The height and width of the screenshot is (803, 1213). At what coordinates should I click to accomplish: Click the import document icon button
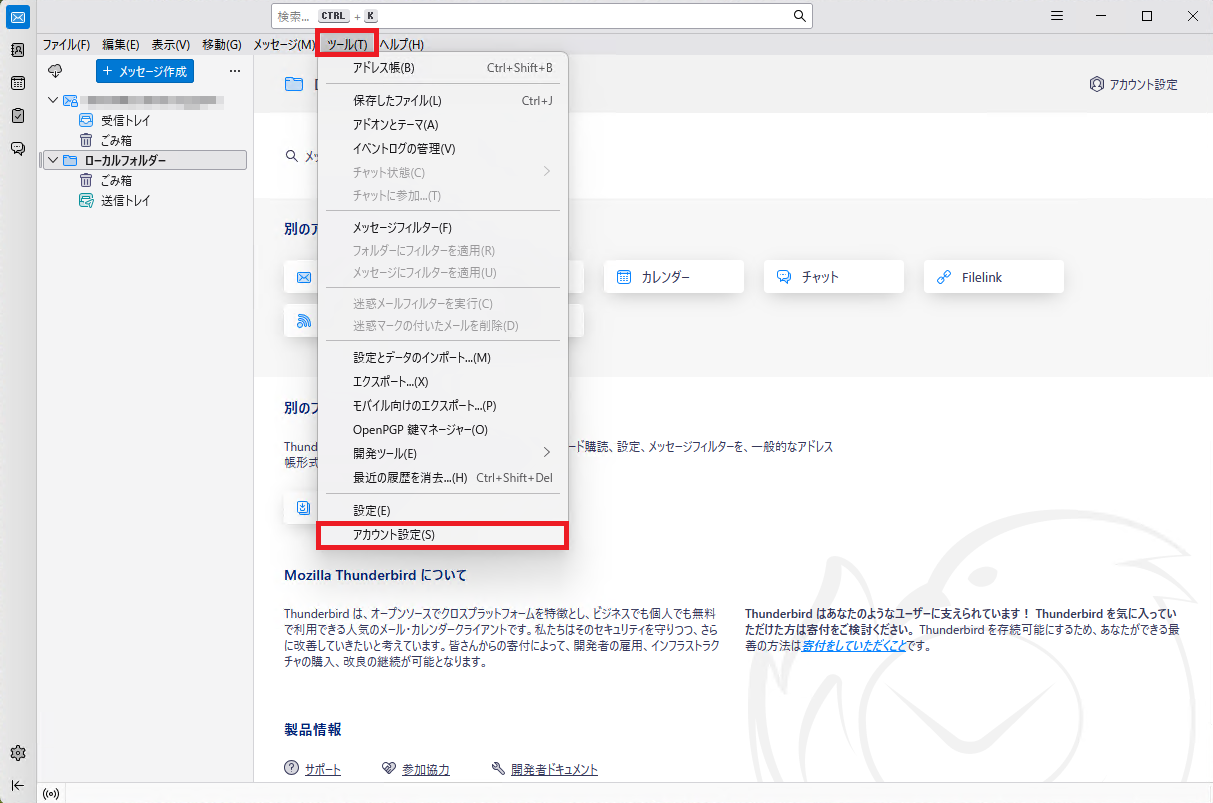(x=301, y=508)
